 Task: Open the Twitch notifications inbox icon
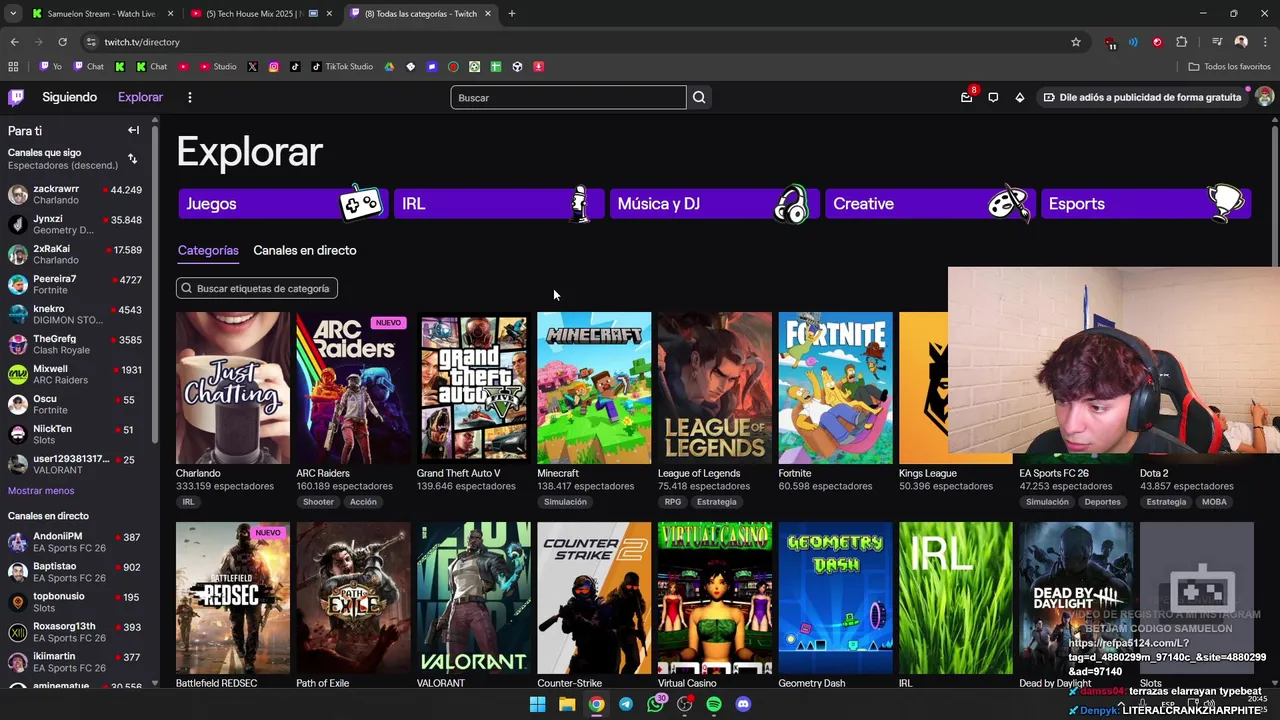pyautogui.click(x=966, y=97)
